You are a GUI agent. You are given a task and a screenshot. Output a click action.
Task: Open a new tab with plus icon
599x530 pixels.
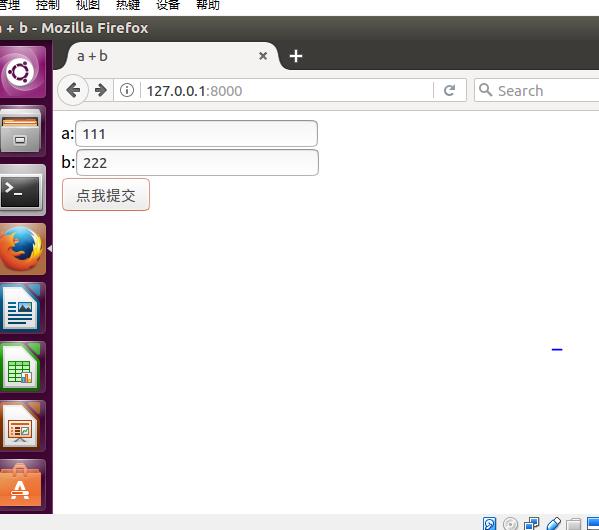[x=296, y=56]
